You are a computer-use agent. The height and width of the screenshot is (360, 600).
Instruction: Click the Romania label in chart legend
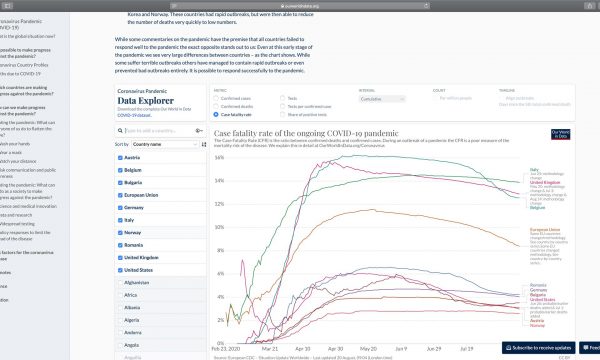tap(538, 285)
